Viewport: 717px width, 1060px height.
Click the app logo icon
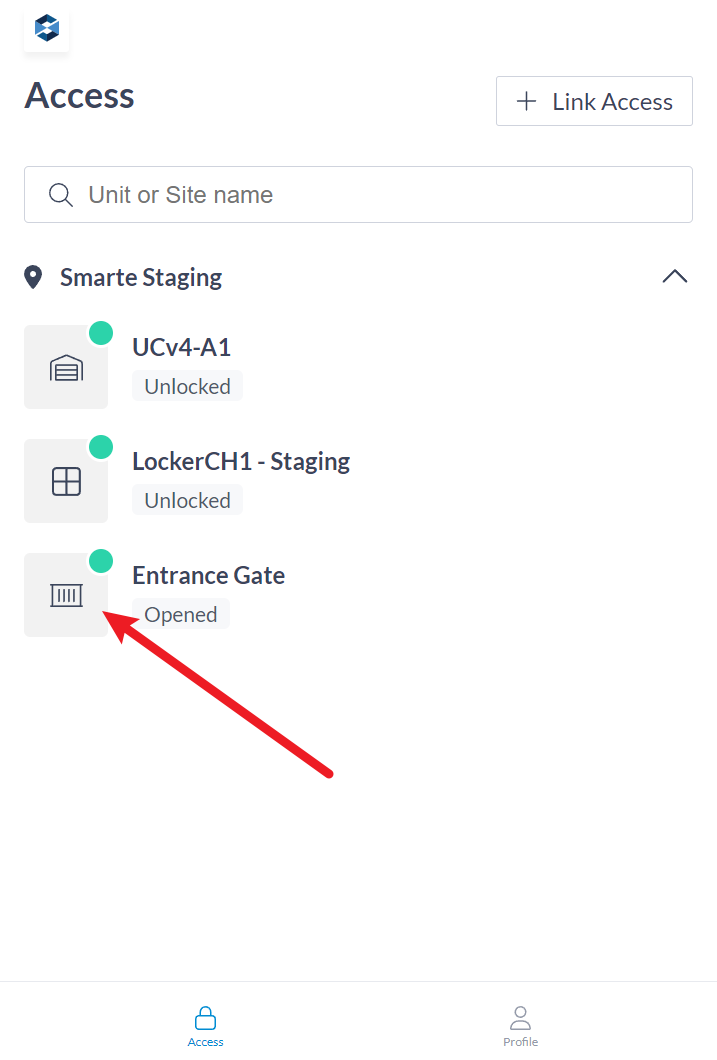pyautogui.click(x=46, y=29)
